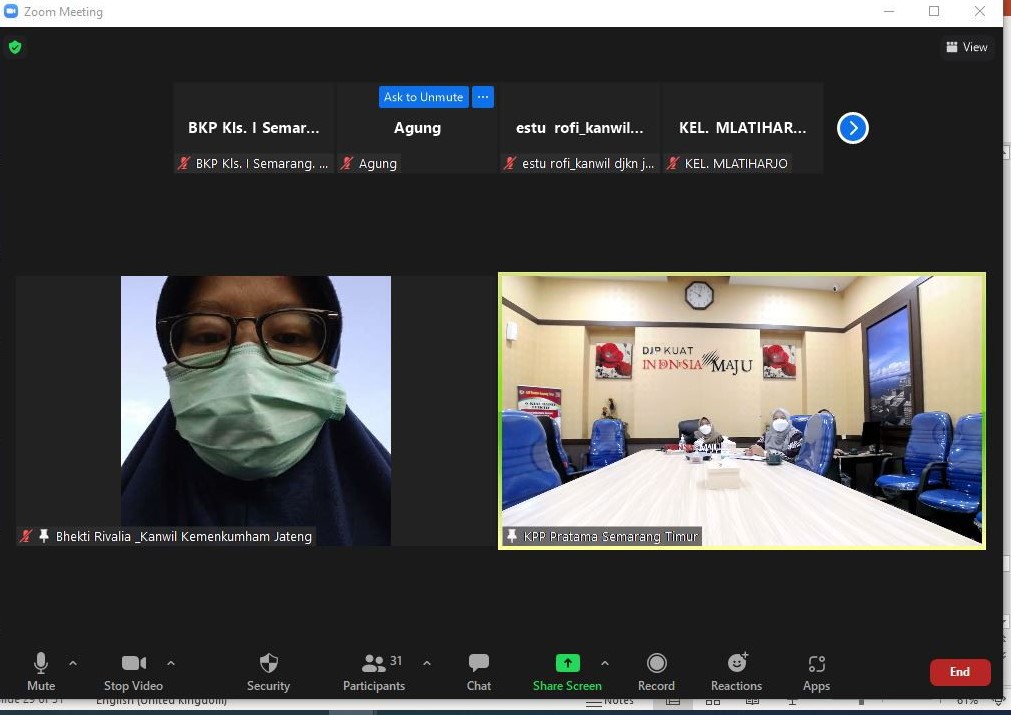This screenshot has width=1011, height=715.
Task: Expand audio options arrow beside Mute
Action: click(73, 663)
